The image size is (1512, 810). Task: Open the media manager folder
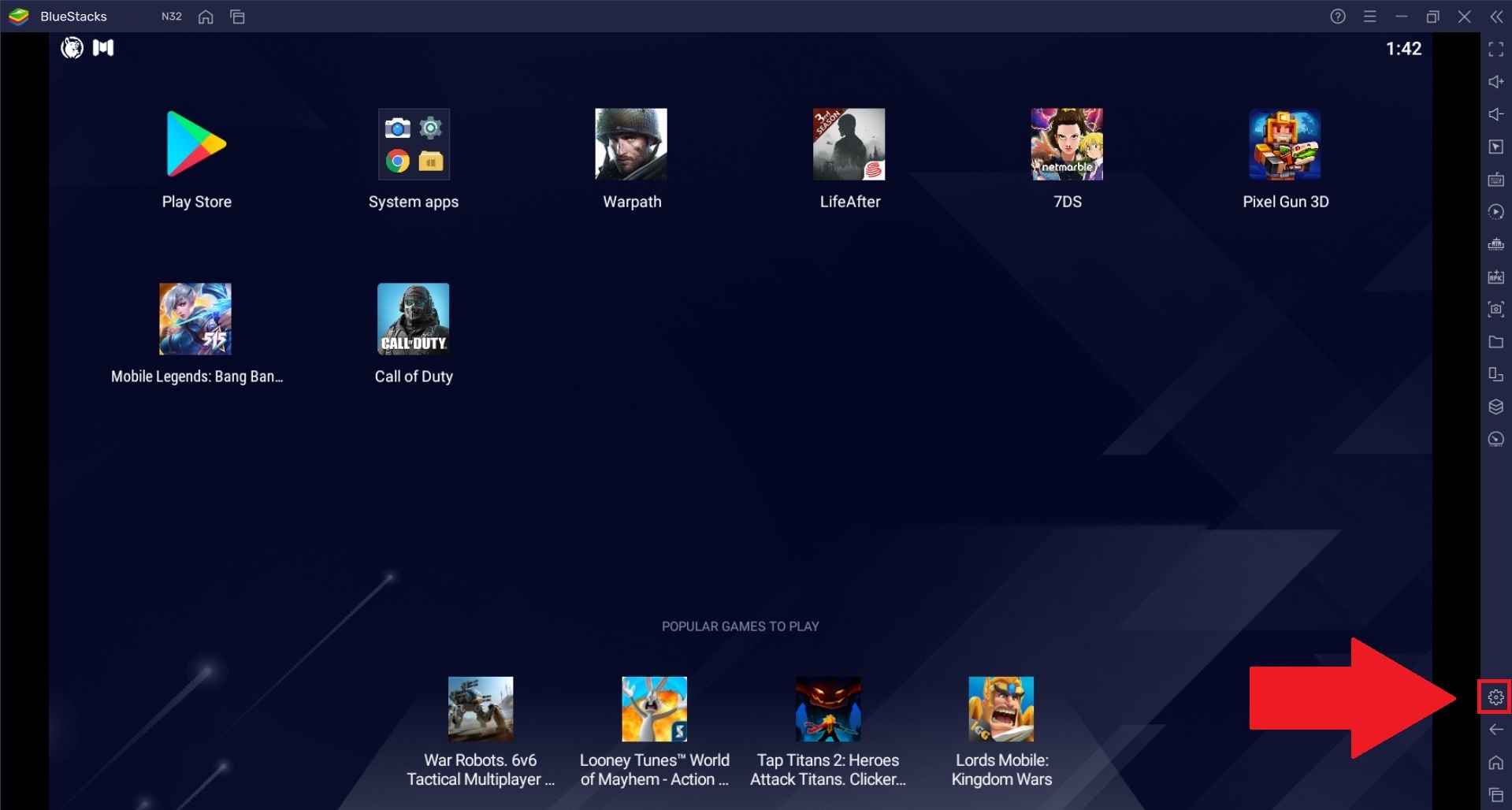(1495, 342)
